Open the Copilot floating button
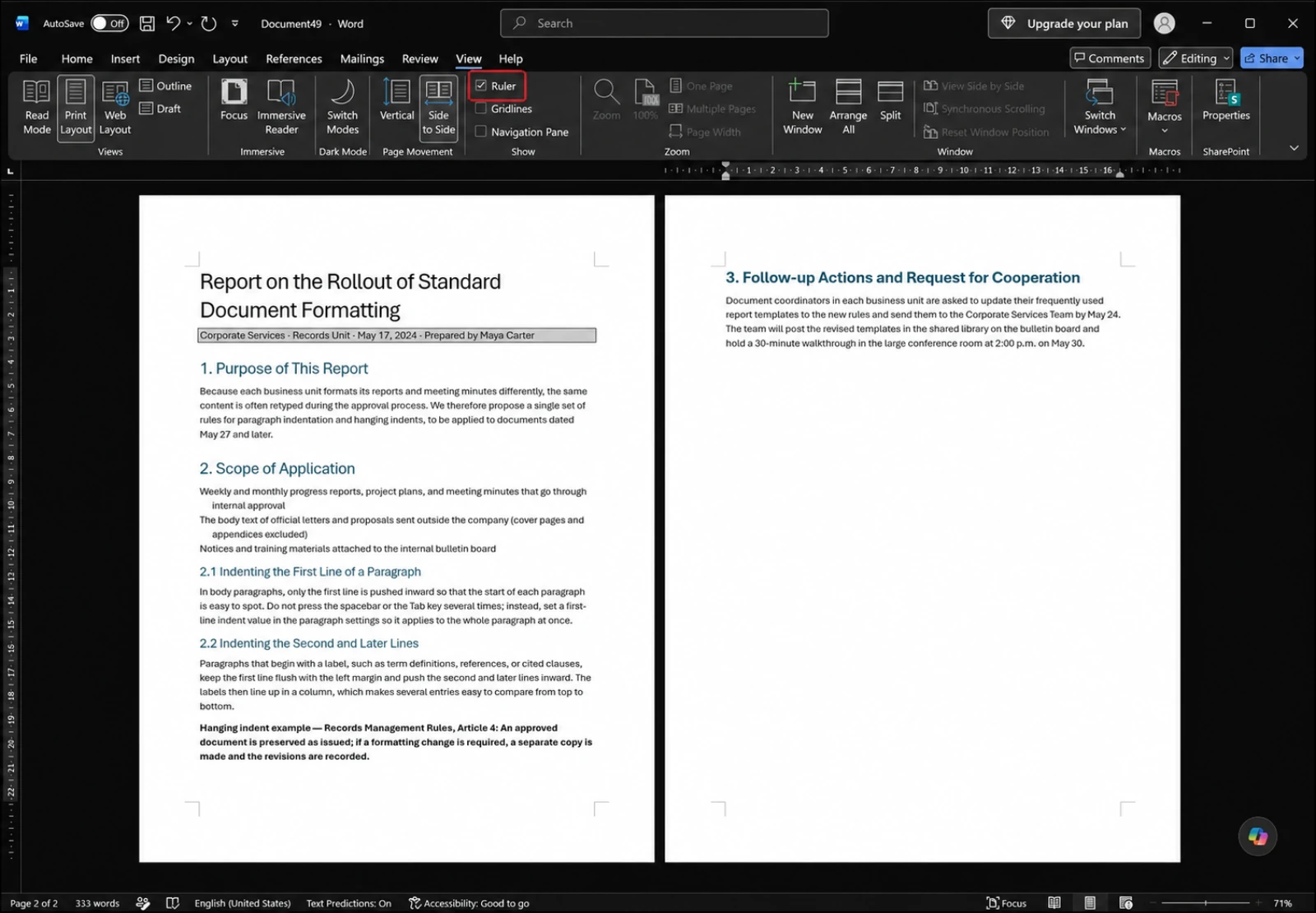1316x913 pixels. pos(1258,836)
